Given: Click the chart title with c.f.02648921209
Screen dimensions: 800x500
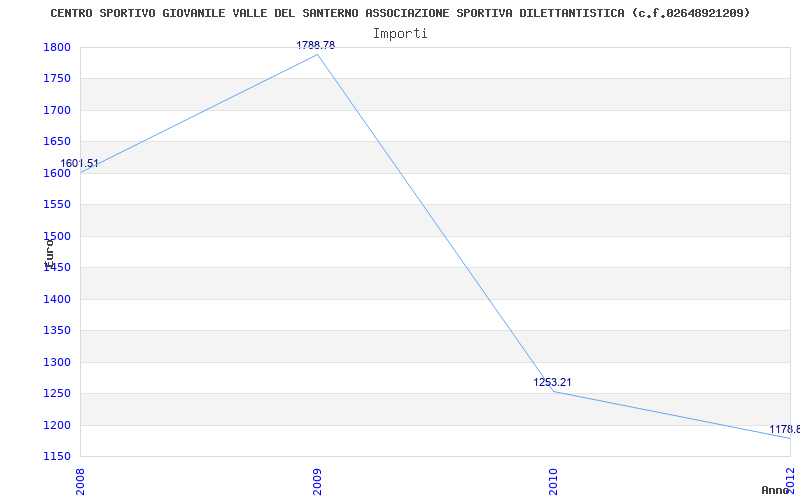Looking at the screenshot, I should click(400, 13).
